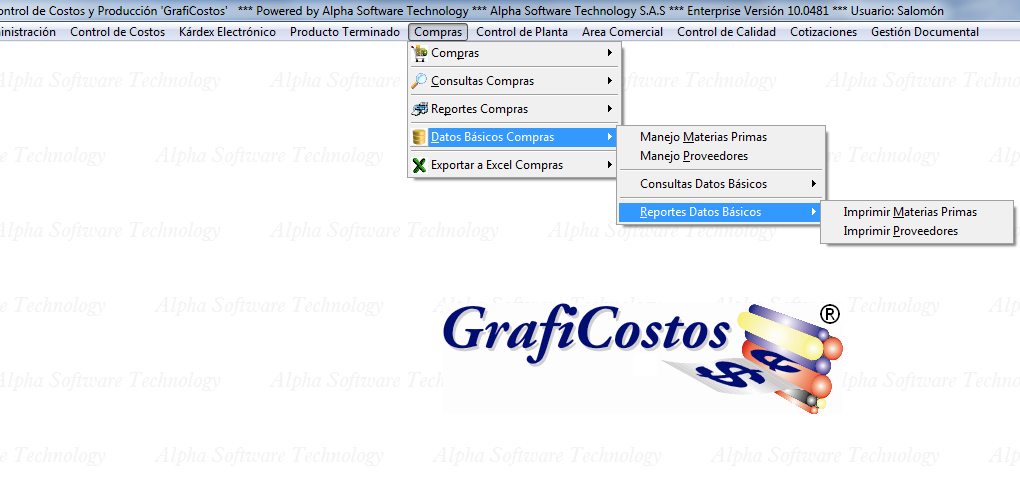This screenshot has width=1020, height=501.
Task: Open the Control de Planta menu
Action: pyautogui.click(x=521, y=32)
